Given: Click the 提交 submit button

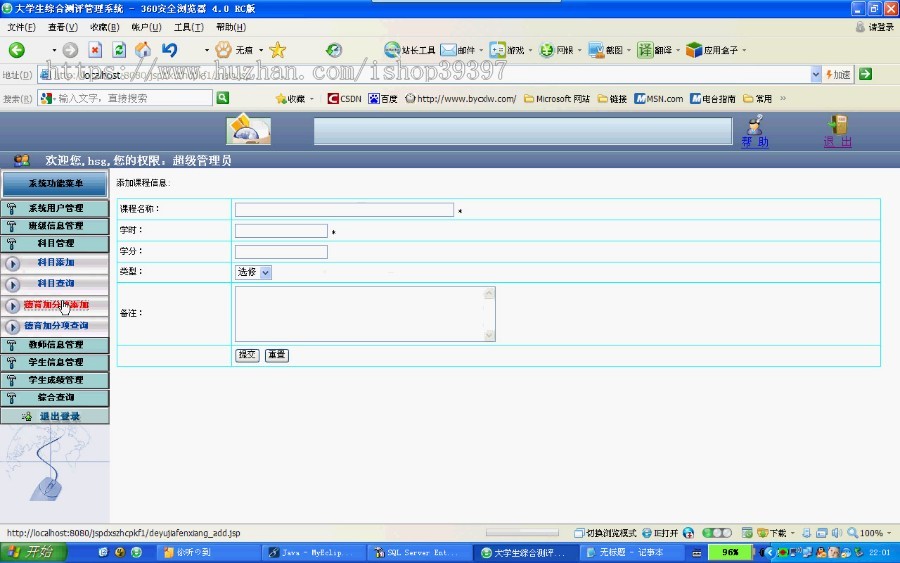Looking at the screenshot, I should pyautogui.click(x=247, y=355).
